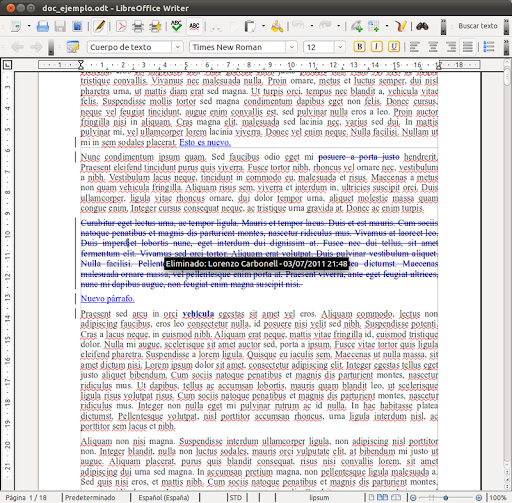Export directly as PDF
Viewport: 512px width, 503px height.
pos(121,26)
